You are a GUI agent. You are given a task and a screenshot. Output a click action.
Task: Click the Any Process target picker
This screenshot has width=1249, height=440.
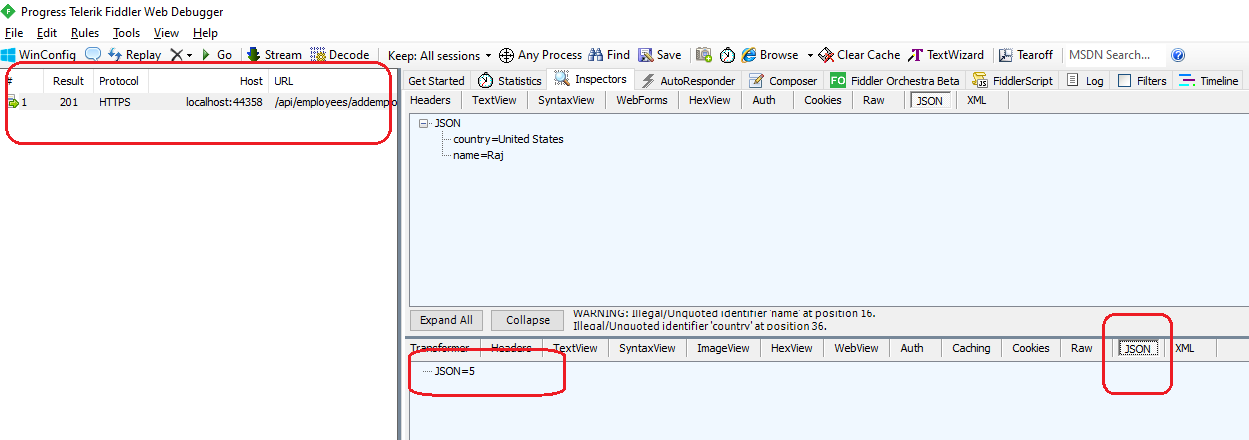pos(540,55)
